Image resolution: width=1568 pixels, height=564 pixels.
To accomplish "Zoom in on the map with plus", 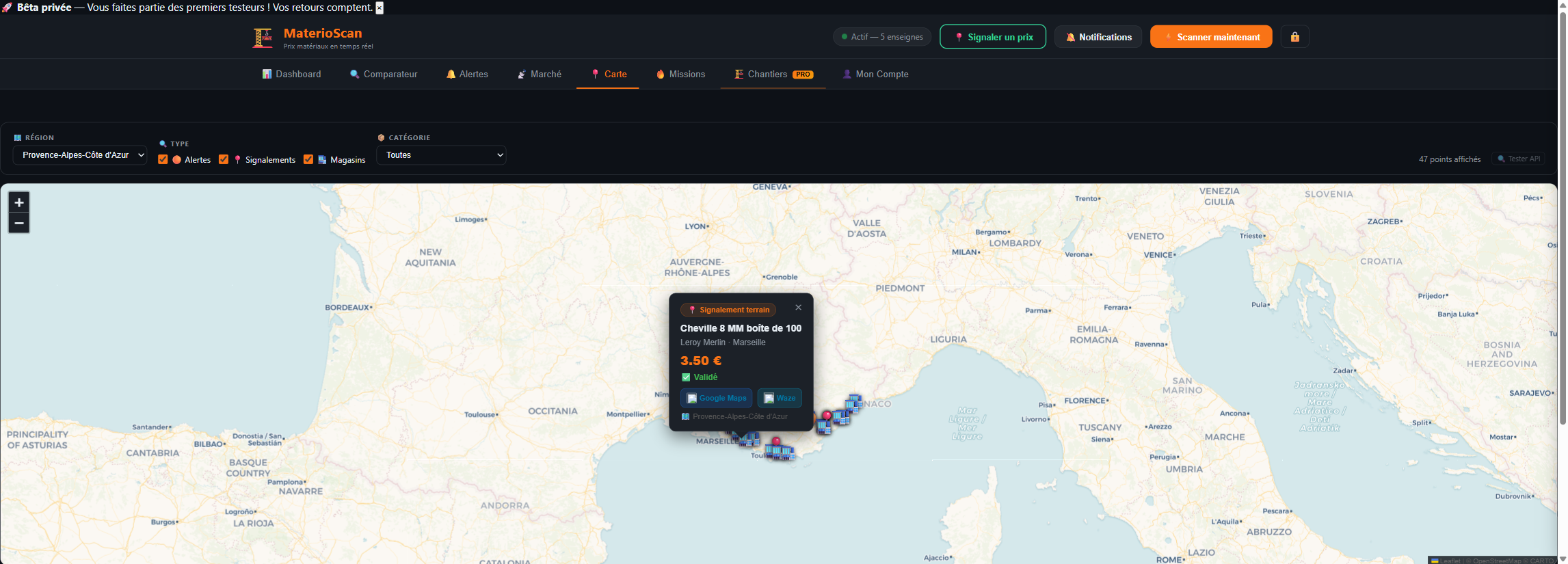I will pyautogui.click(x=19, y=202).
